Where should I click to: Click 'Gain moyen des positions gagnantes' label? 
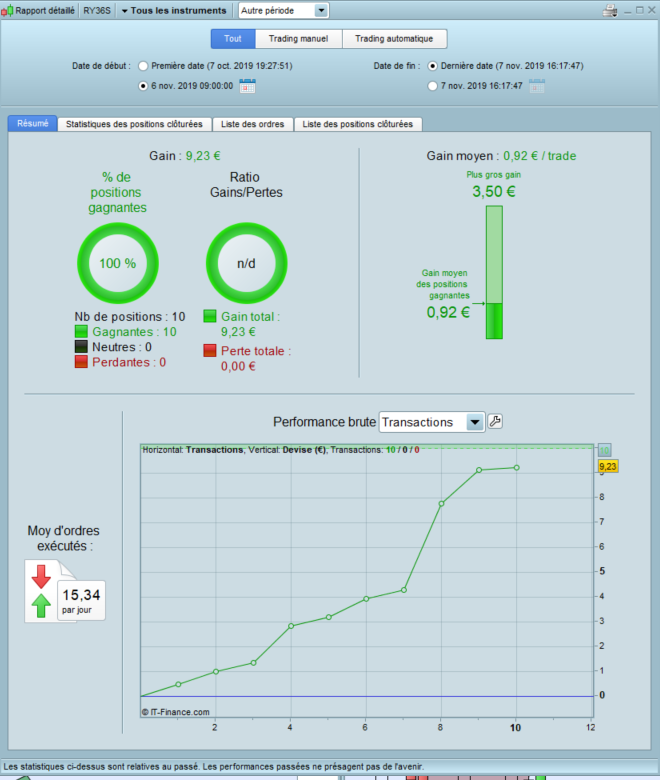click(443, 284)
